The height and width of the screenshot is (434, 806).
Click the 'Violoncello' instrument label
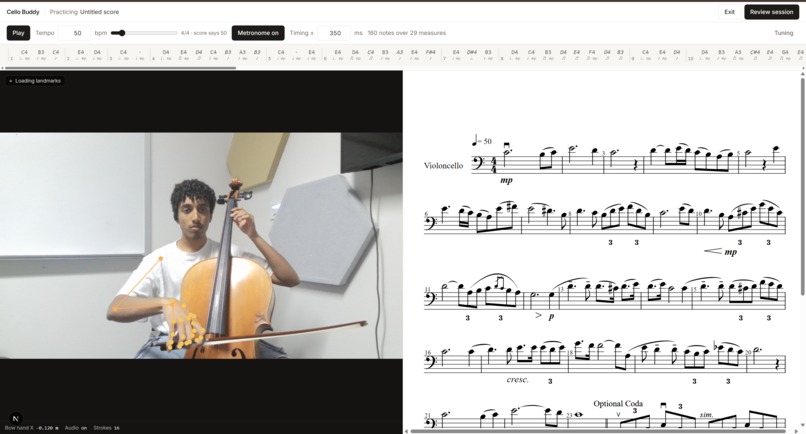(443, 166)
